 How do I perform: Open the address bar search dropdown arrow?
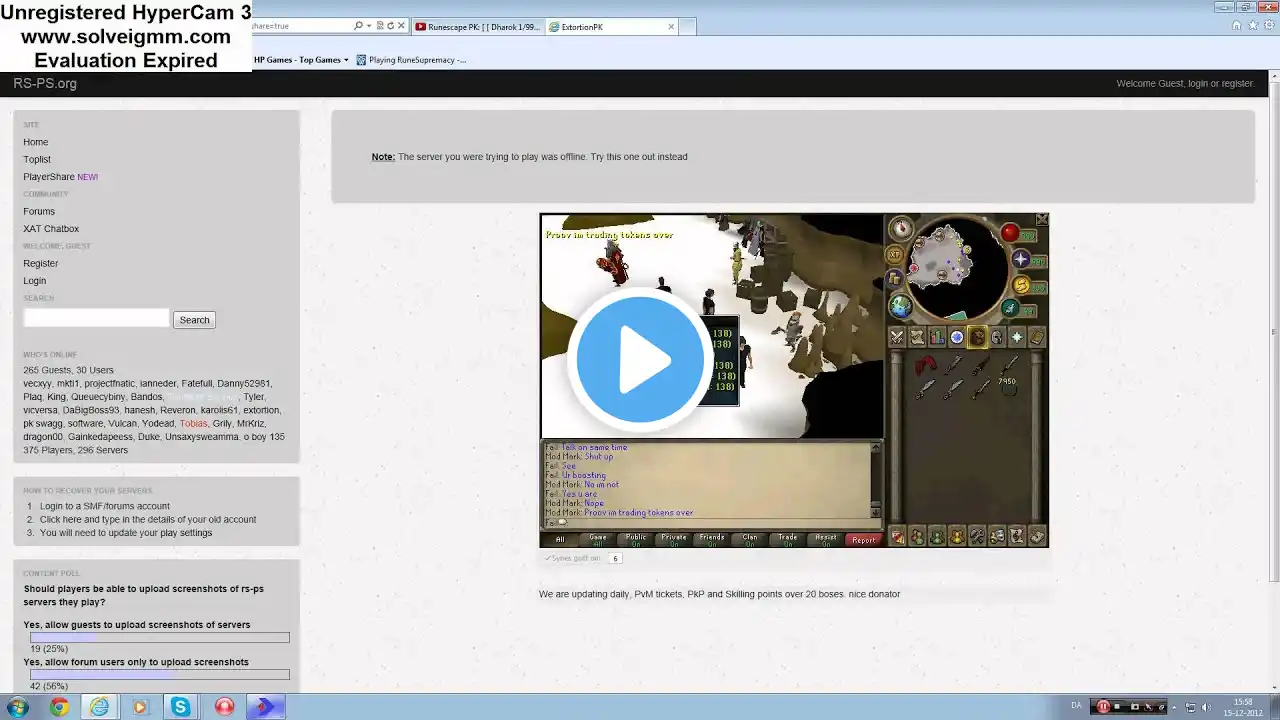[x=369, y=26]
